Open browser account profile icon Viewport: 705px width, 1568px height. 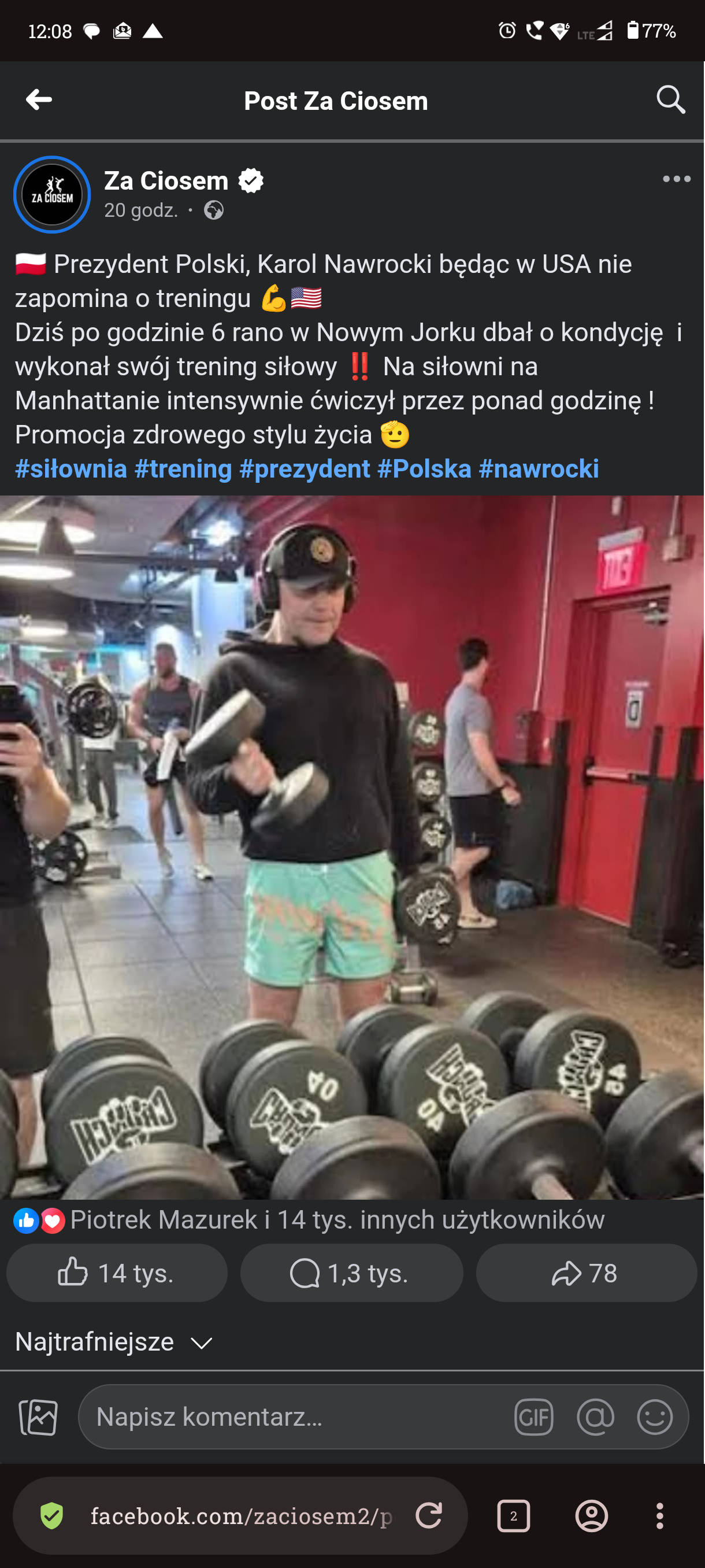coord(591,1515)
